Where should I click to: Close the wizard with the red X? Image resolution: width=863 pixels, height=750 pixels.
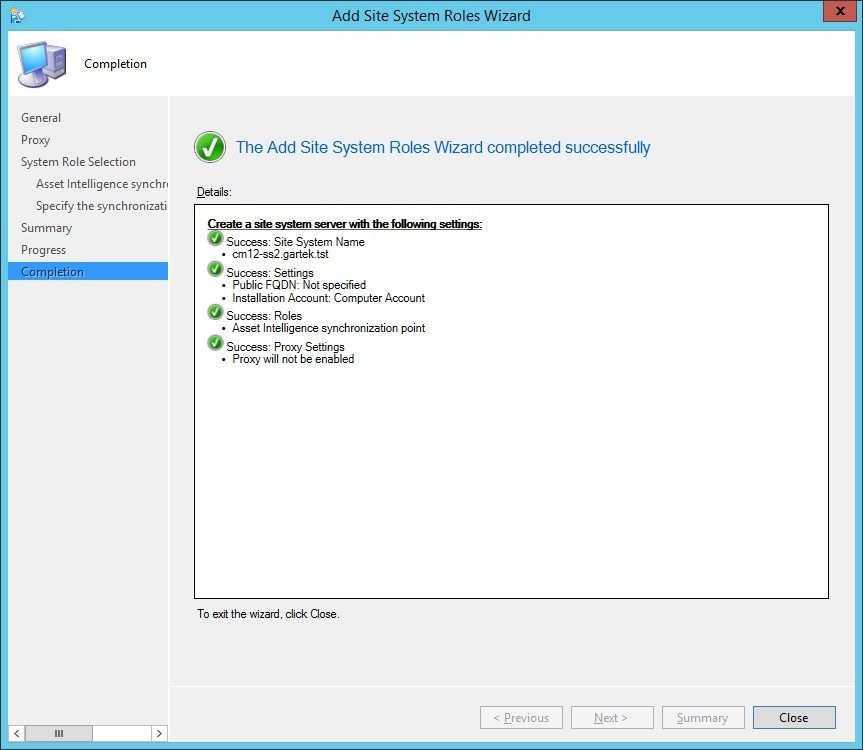point(840,11)
